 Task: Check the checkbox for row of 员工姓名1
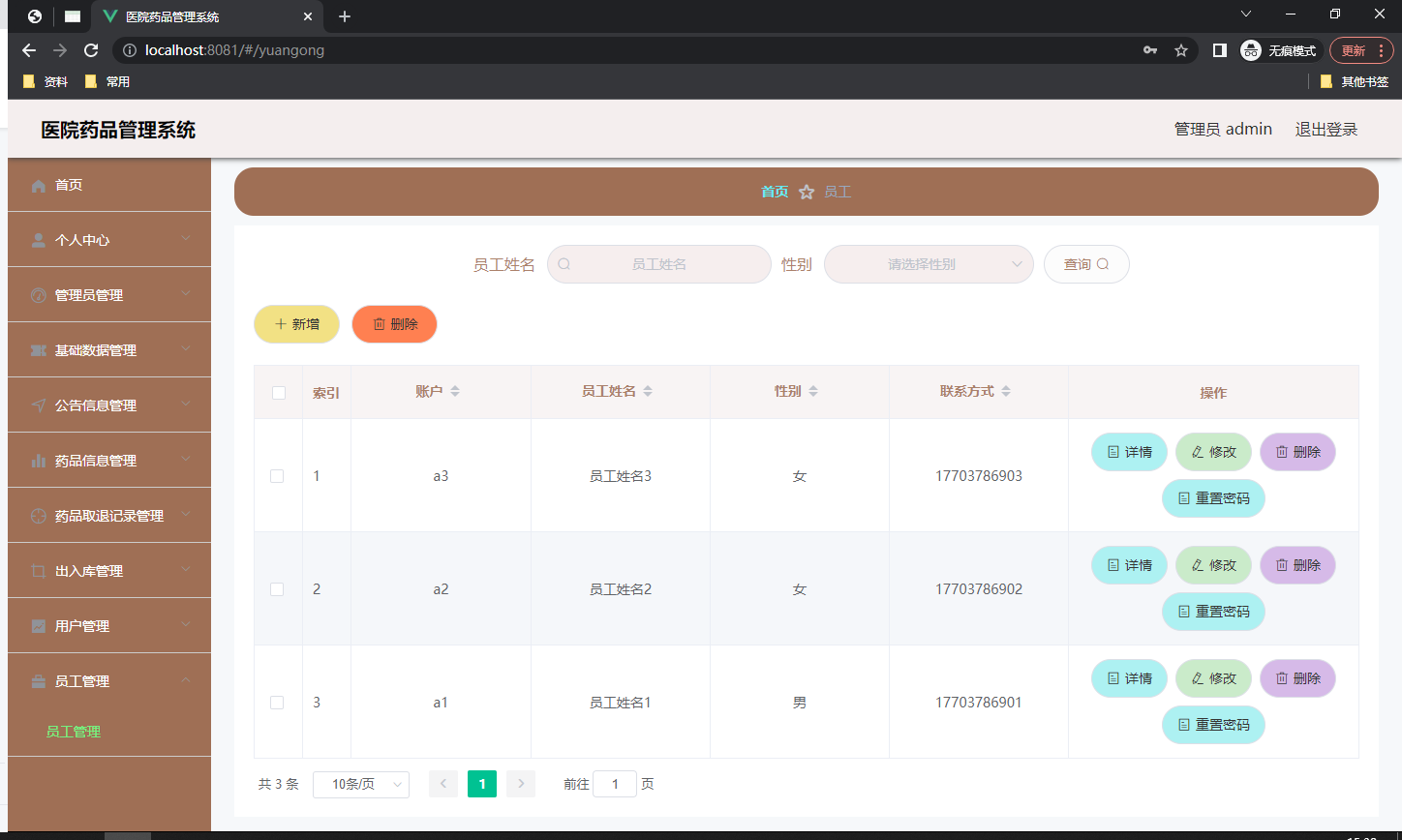(278, 702)
